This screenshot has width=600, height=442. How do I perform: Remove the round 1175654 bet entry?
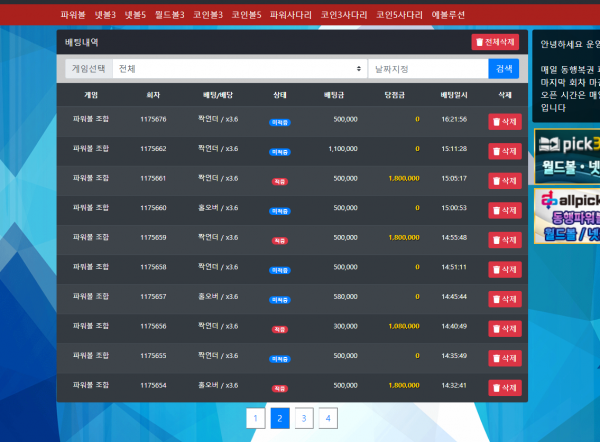tap(504, 387)
